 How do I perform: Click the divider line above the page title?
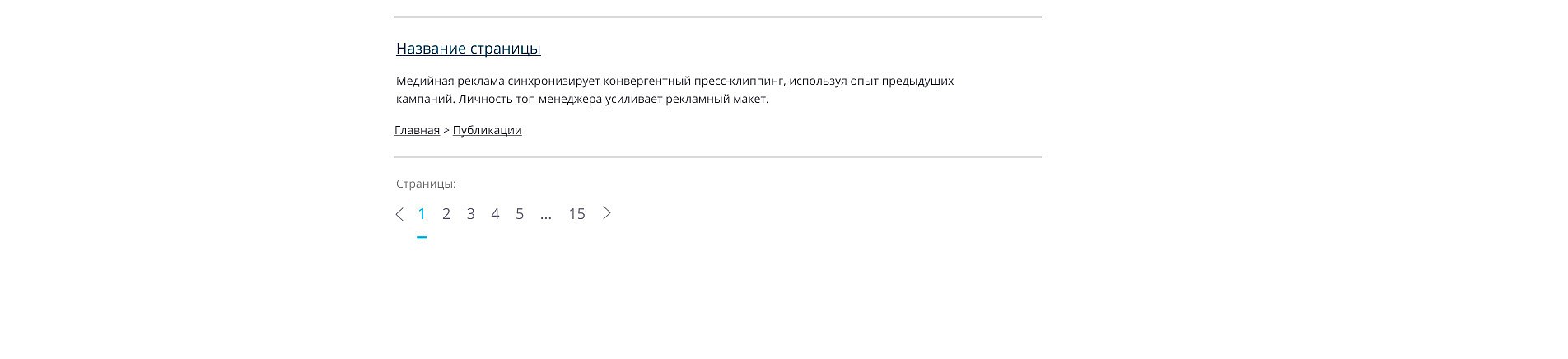tap(718, 16)
